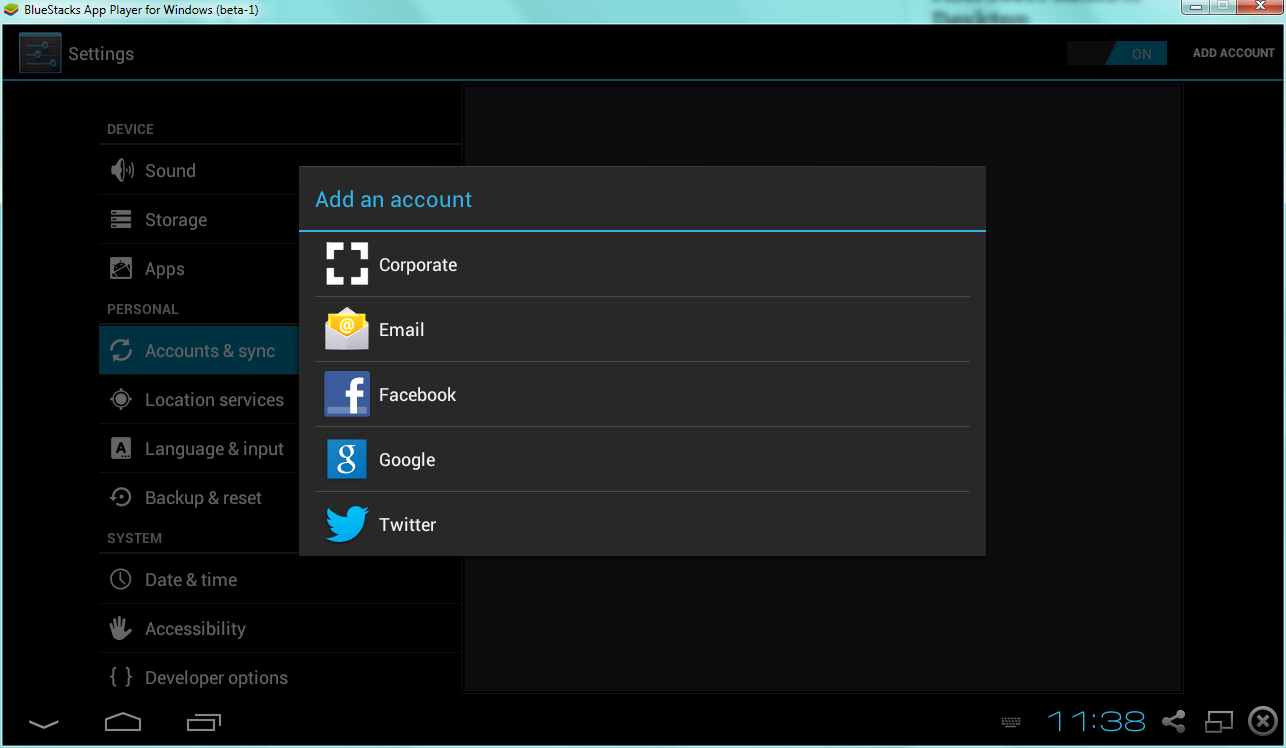
Task: Click the Accessibility hand icon
Action: [x=121, y=628]
